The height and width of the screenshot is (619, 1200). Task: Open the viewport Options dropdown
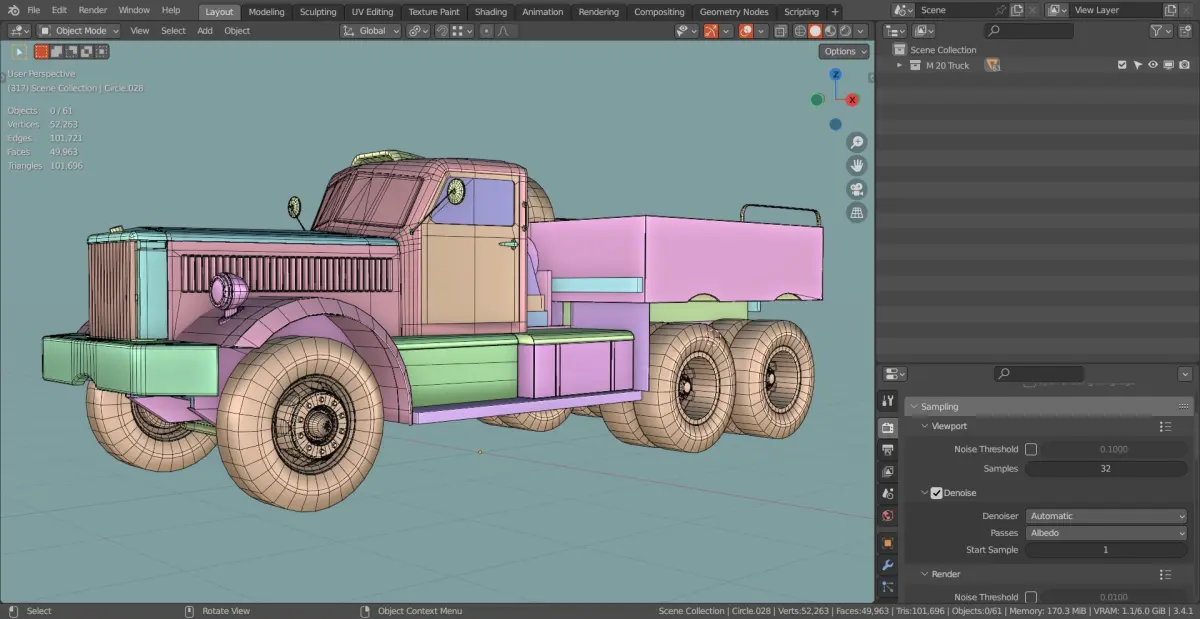(844, 51)
